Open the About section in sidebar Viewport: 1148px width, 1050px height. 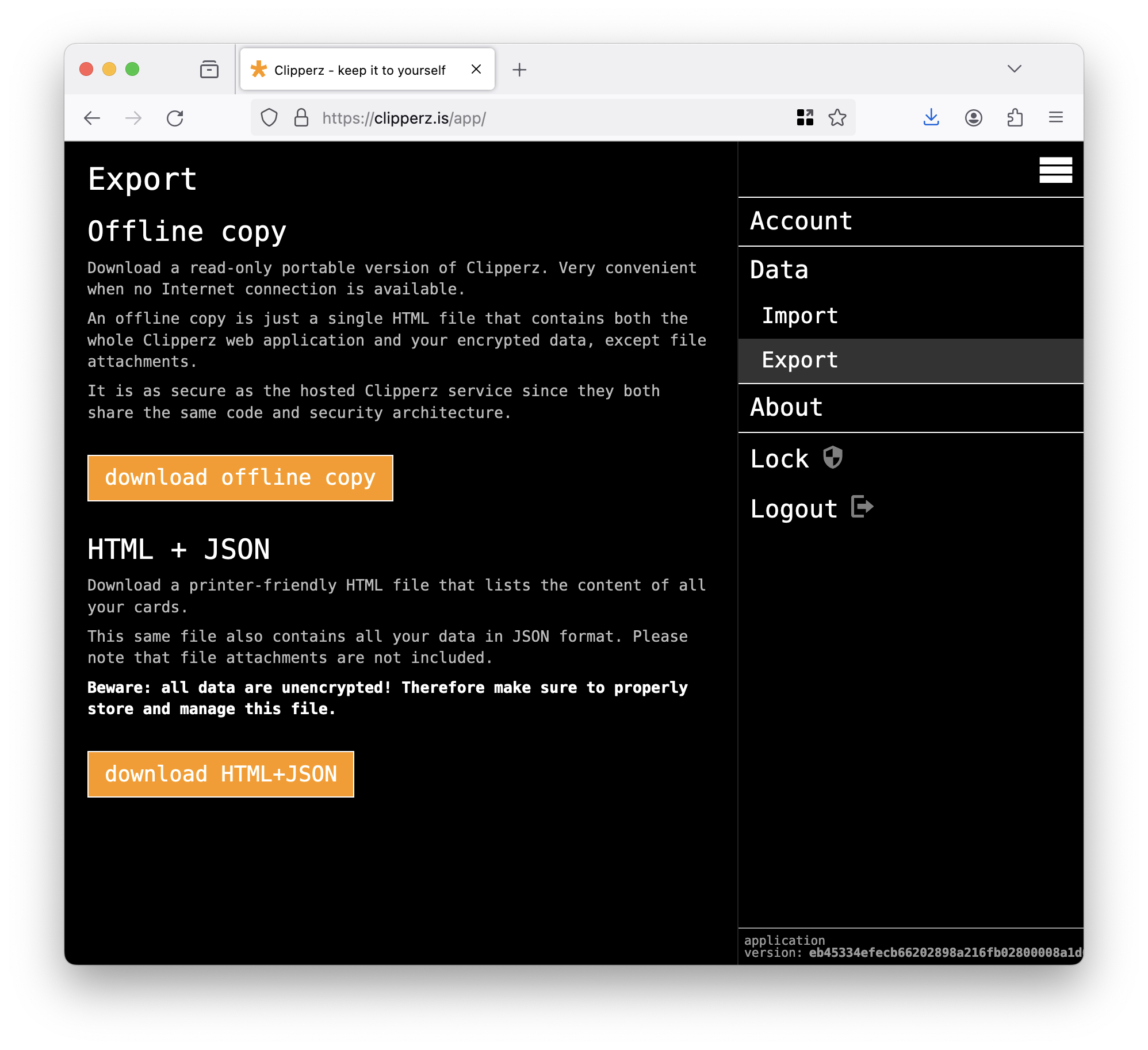[786, 408]
